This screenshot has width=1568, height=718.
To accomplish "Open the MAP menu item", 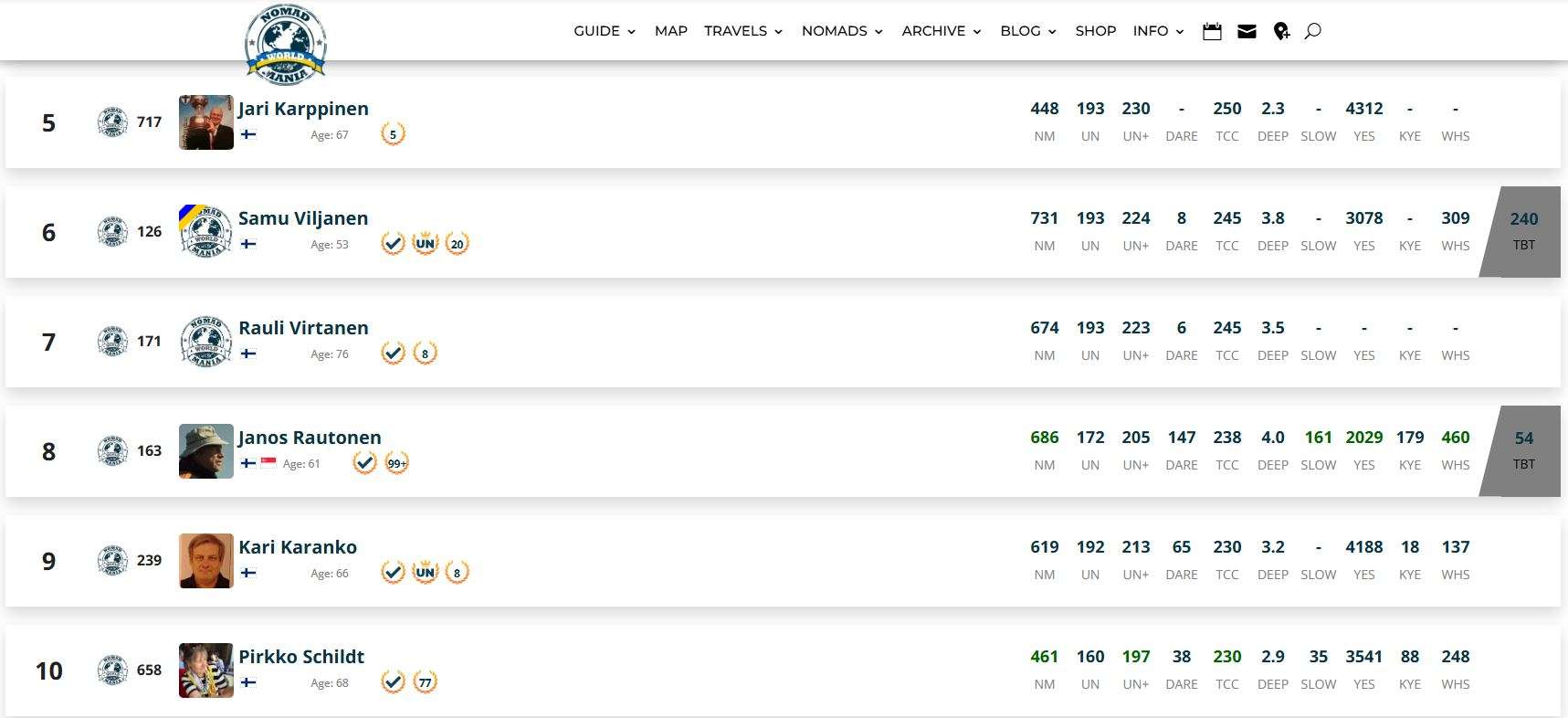I will pos(670,31).
